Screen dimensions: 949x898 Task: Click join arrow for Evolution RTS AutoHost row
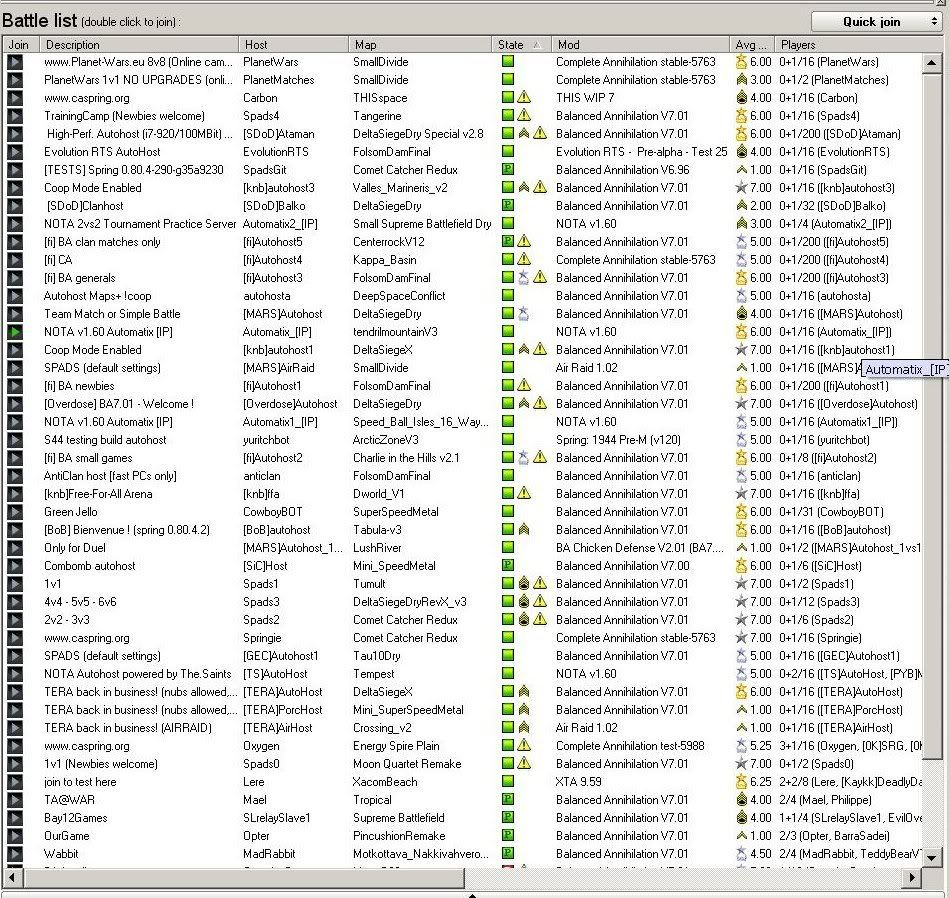pos(15,152)
